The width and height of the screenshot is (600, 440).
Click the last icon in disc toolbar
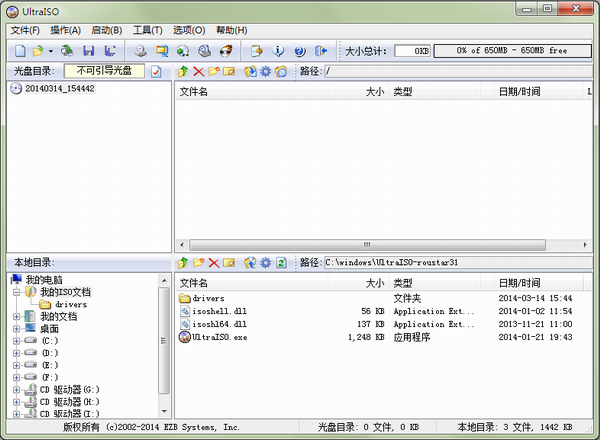coord(281,71)
